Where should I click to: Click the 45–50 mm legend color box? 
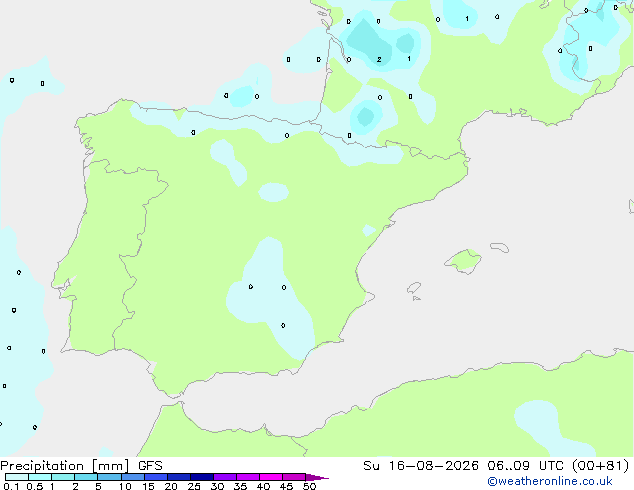coord(294,477)
